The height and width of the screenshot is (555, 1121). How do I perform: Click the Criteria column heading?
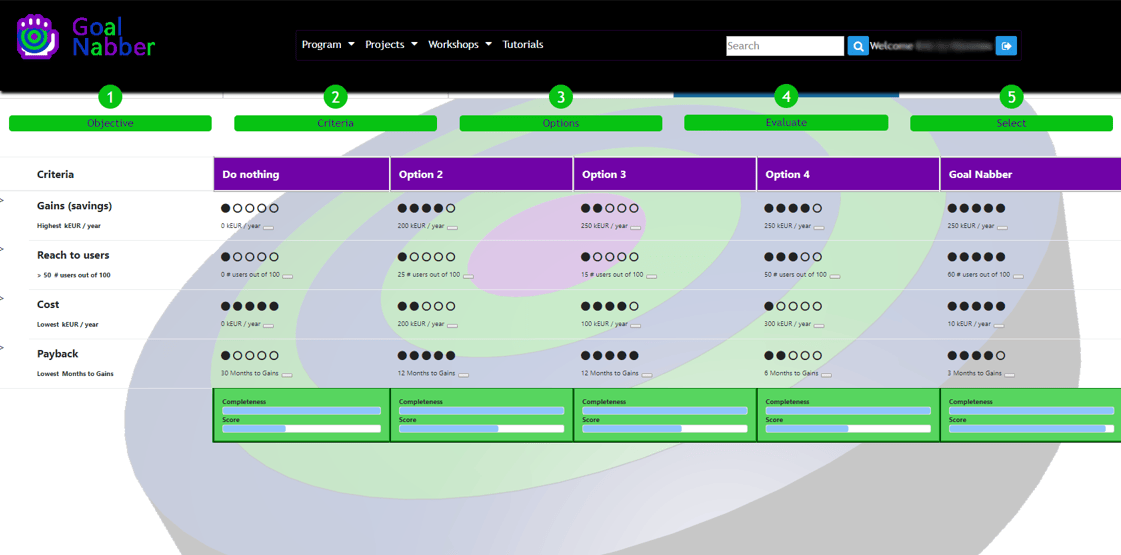pyautogui.click(x=56, y=175)
